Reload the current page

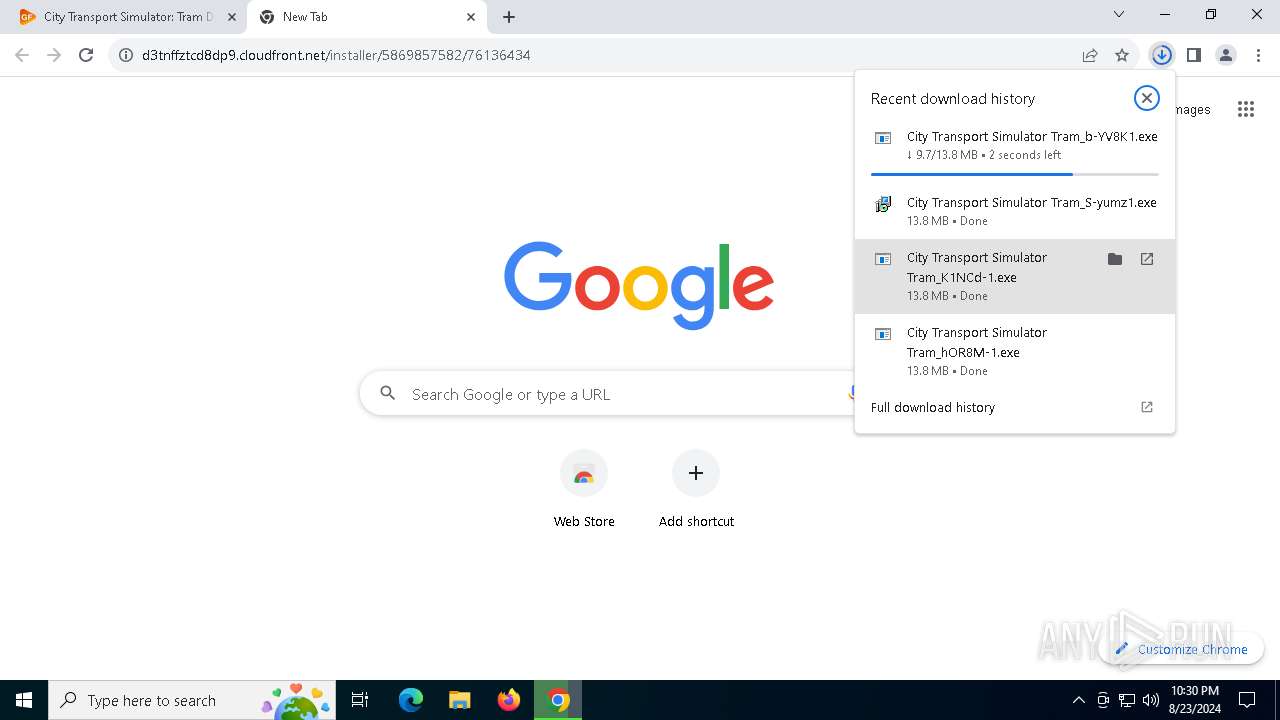tap(86, 55)
